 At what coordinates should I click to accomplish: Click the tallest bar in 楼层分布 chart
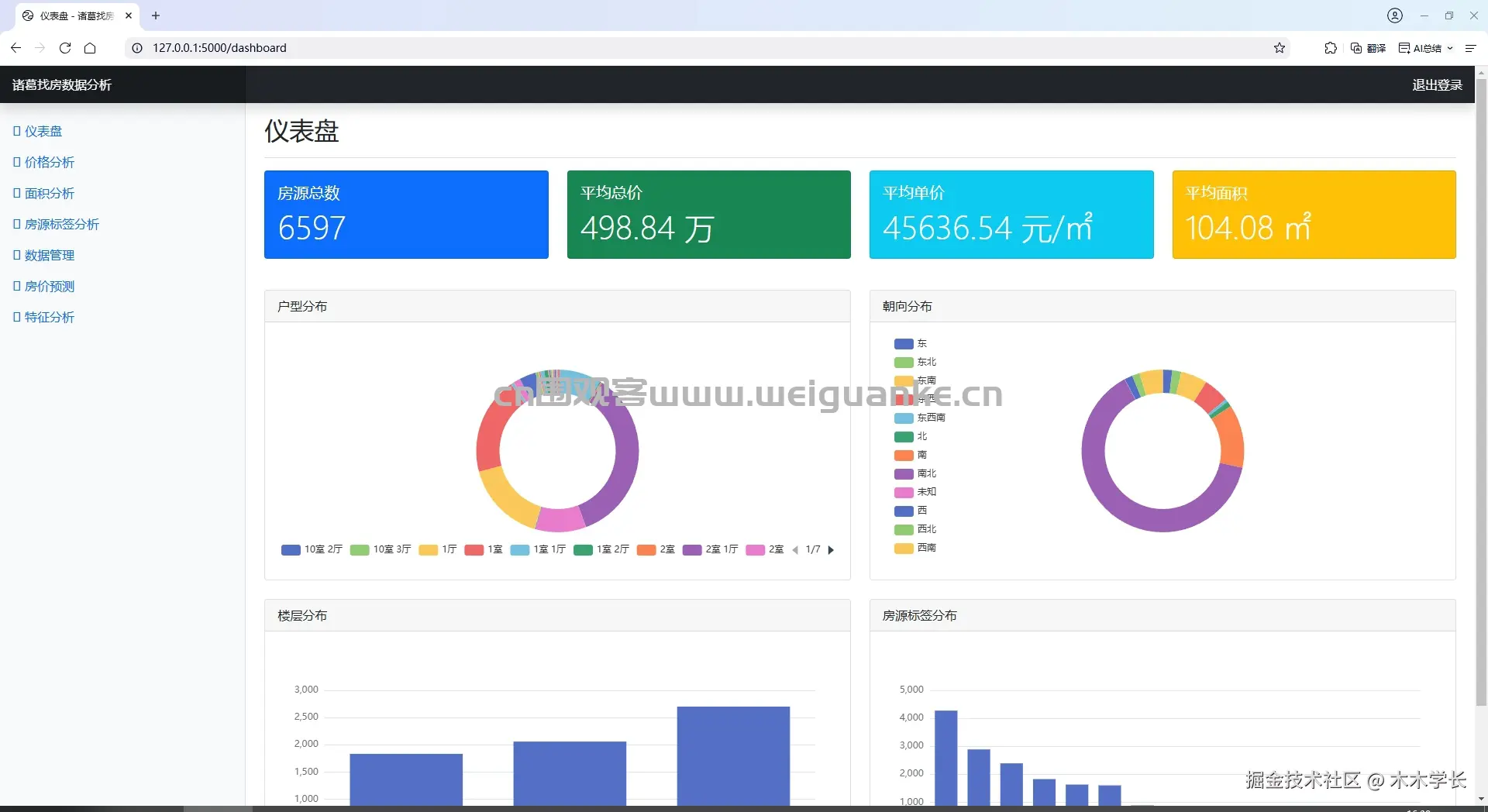tap(733, 755)
